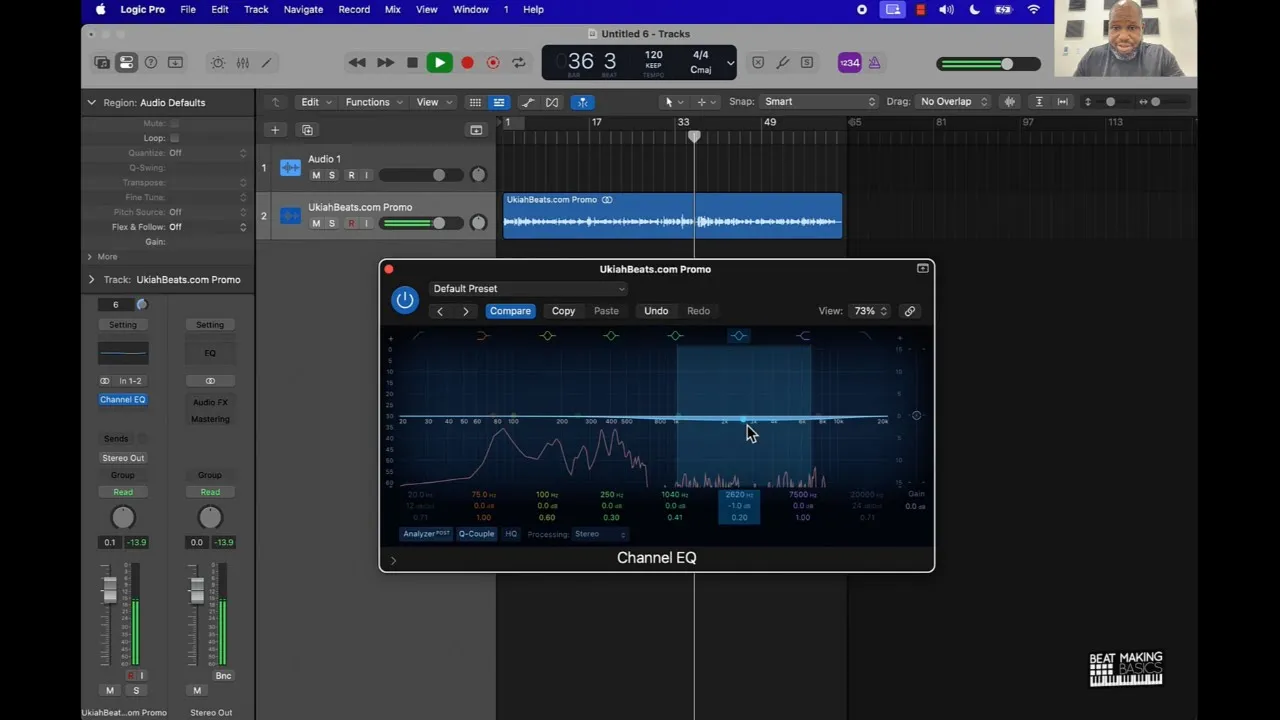Screen dimensions: 1280x720
Task: Open Editors pencil icon
Action: pyautogui.click(x=266, y=63)
